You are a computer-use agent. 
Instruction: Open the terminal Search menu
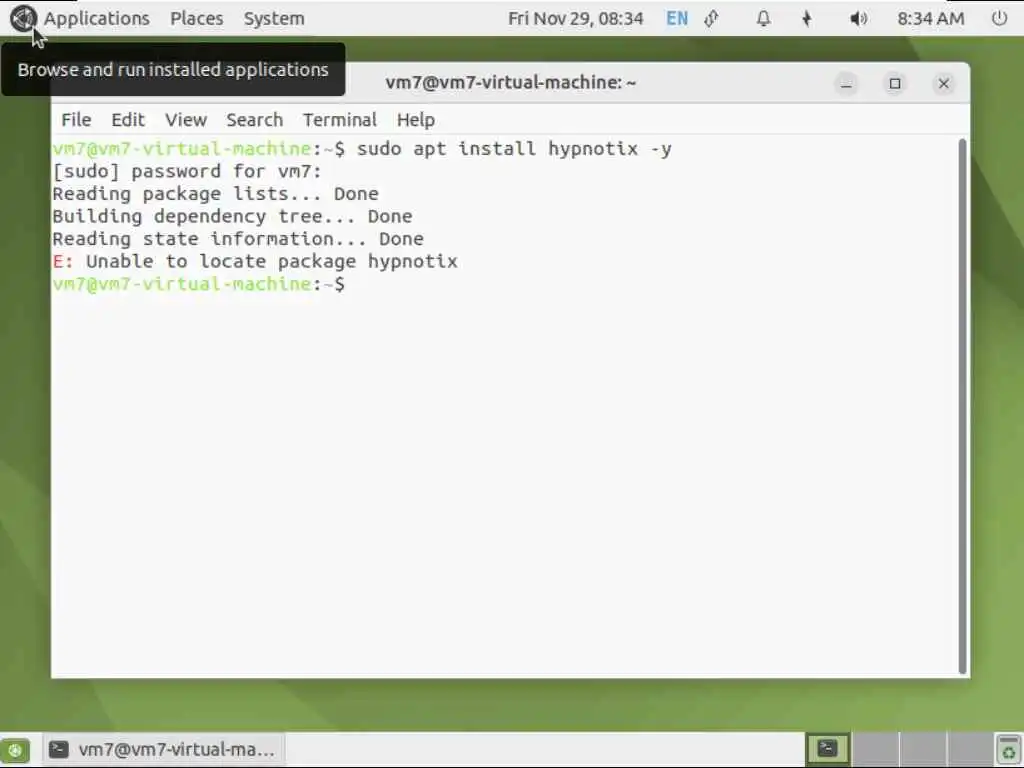[x=254, y=120]
